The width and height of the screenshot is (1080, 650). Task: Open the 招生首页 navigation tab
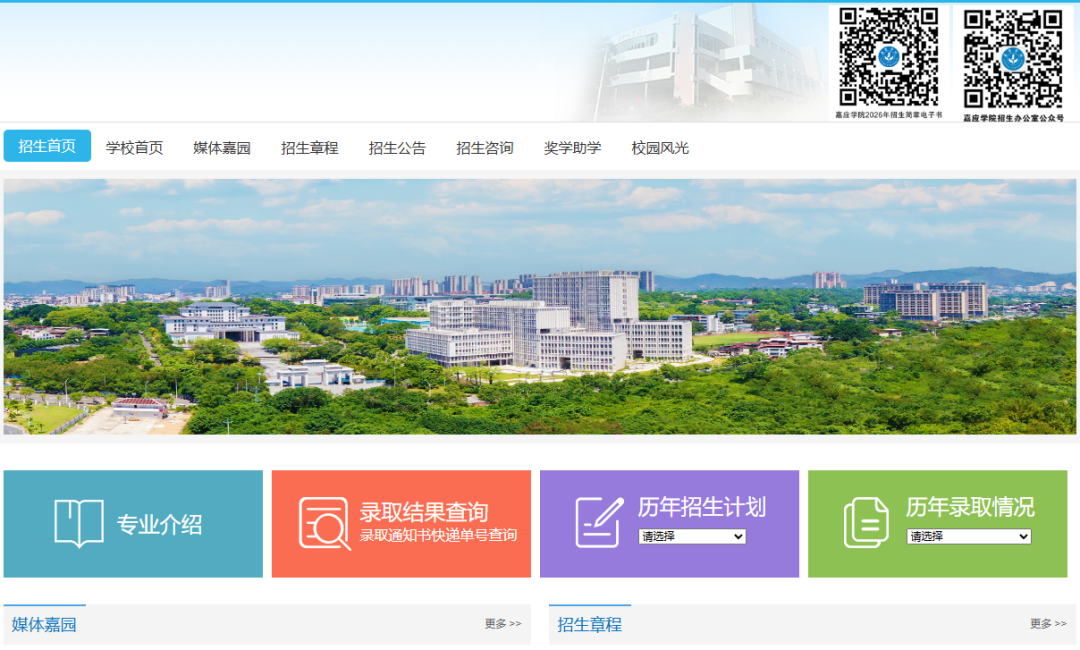[x=47, y=146]
